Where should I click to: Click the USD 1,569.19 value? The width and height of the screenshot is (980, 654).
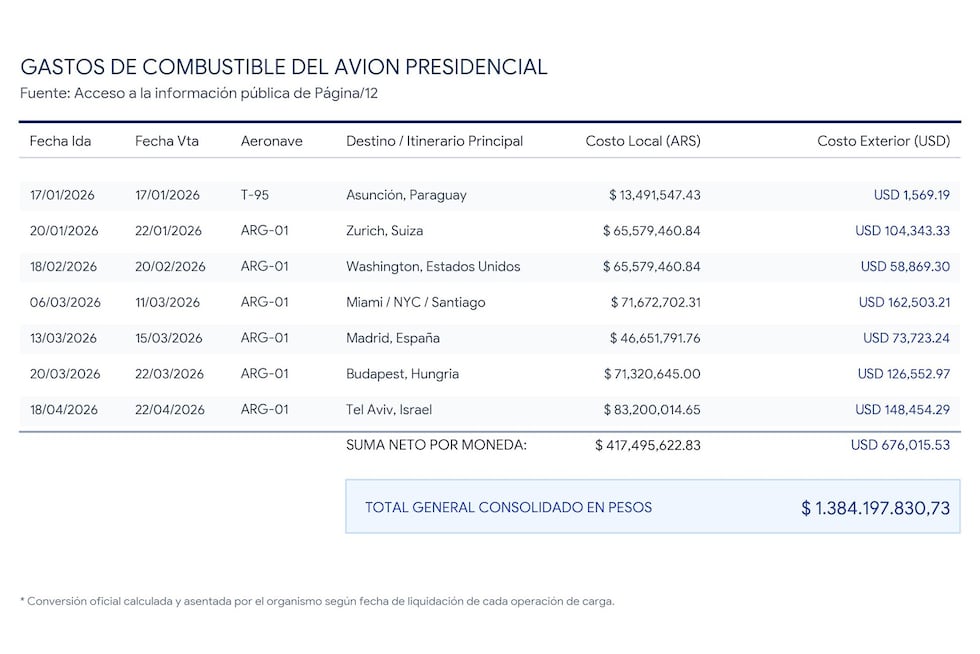point(911,195)
